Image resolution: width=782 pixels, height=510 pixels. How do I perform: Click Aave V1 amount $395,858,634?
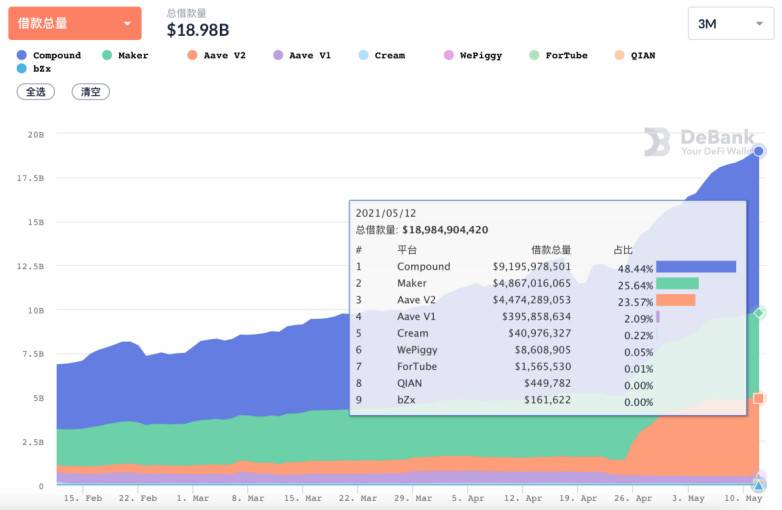tap(536, 317)
